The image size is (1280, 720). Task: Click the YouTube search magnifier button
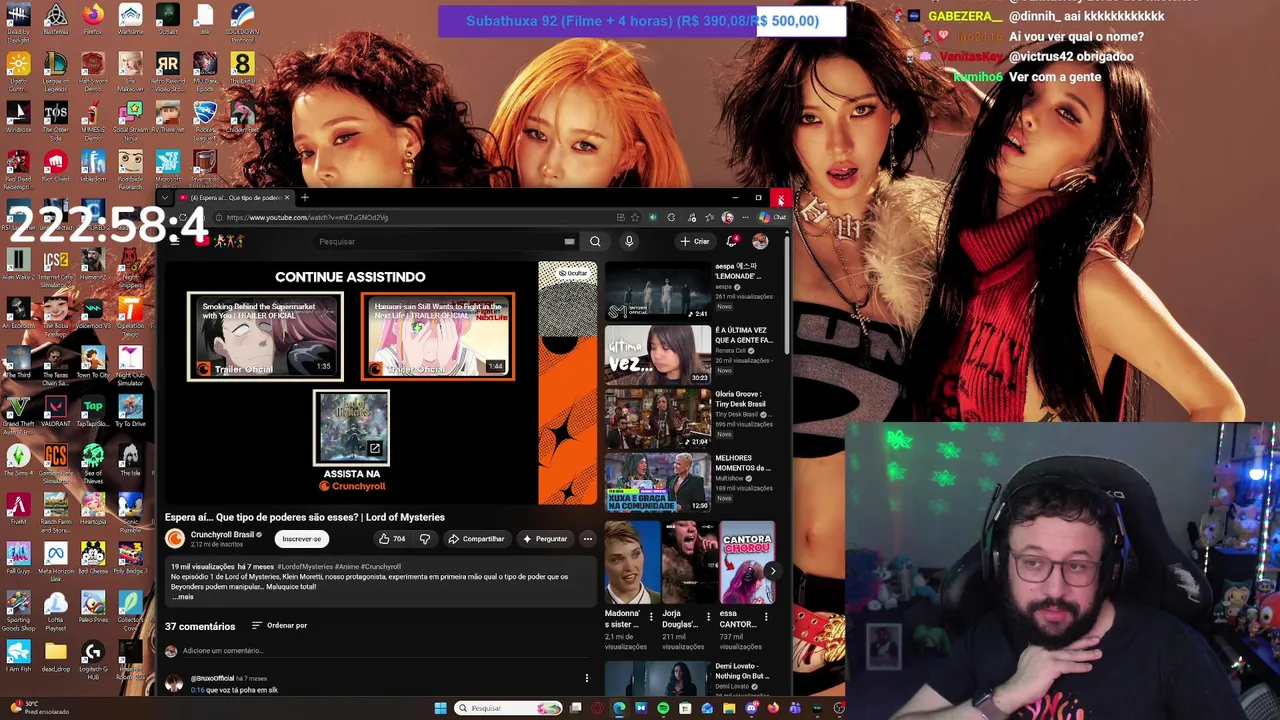tap(595, 241)
